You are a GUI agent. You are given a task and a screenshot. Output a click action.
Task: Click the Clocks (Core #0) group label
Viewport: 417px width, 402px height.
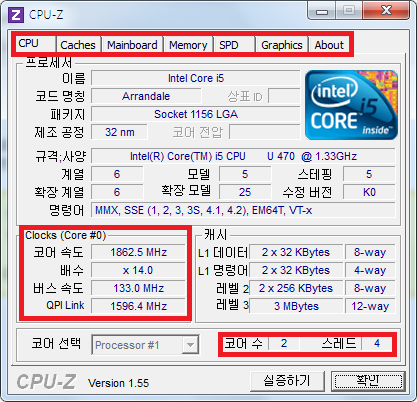pos(66,235)
